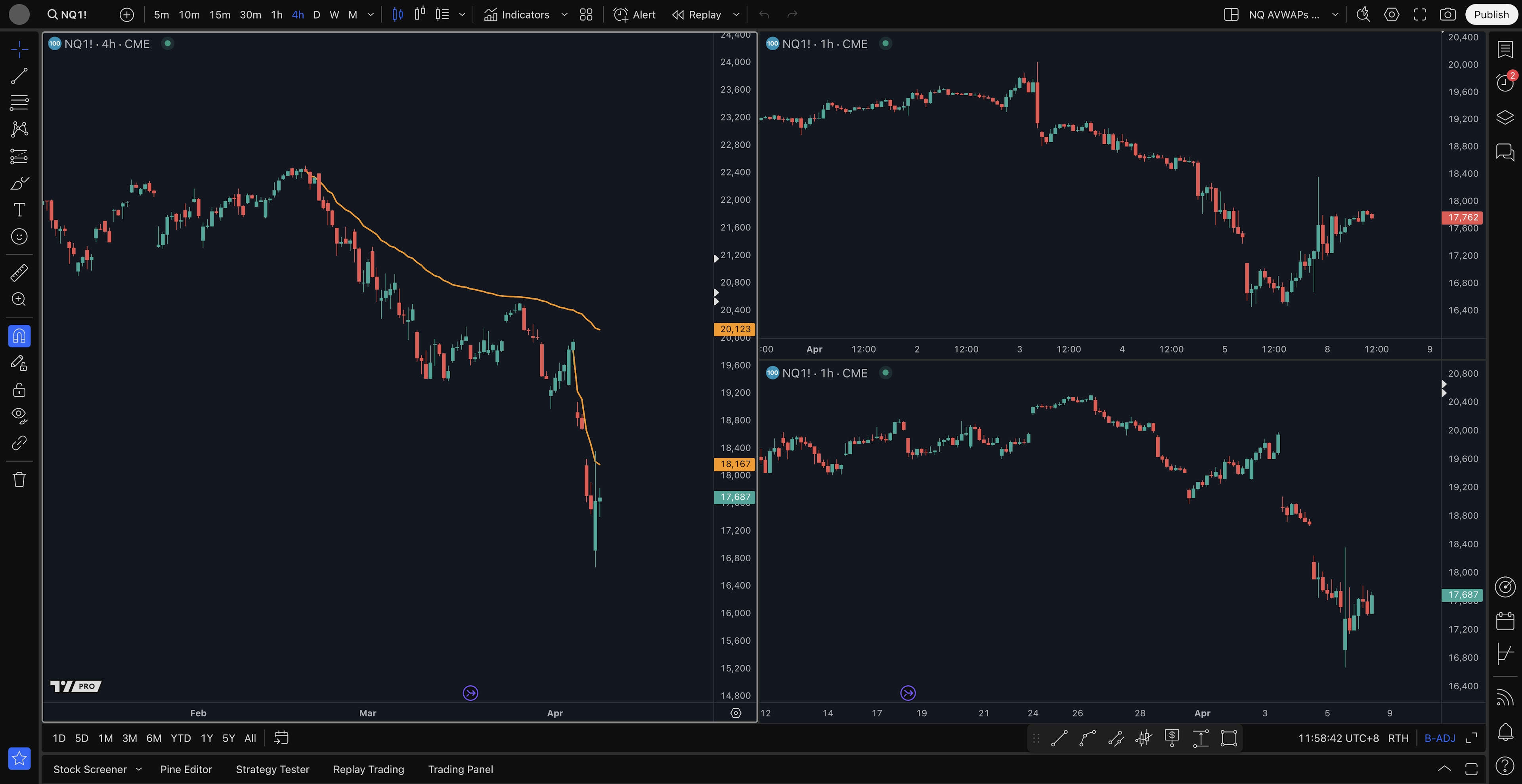Open the Pine Editor tab
This screenshot has height=784, width=1522.
pyautogui.click(x=185, y=769)
